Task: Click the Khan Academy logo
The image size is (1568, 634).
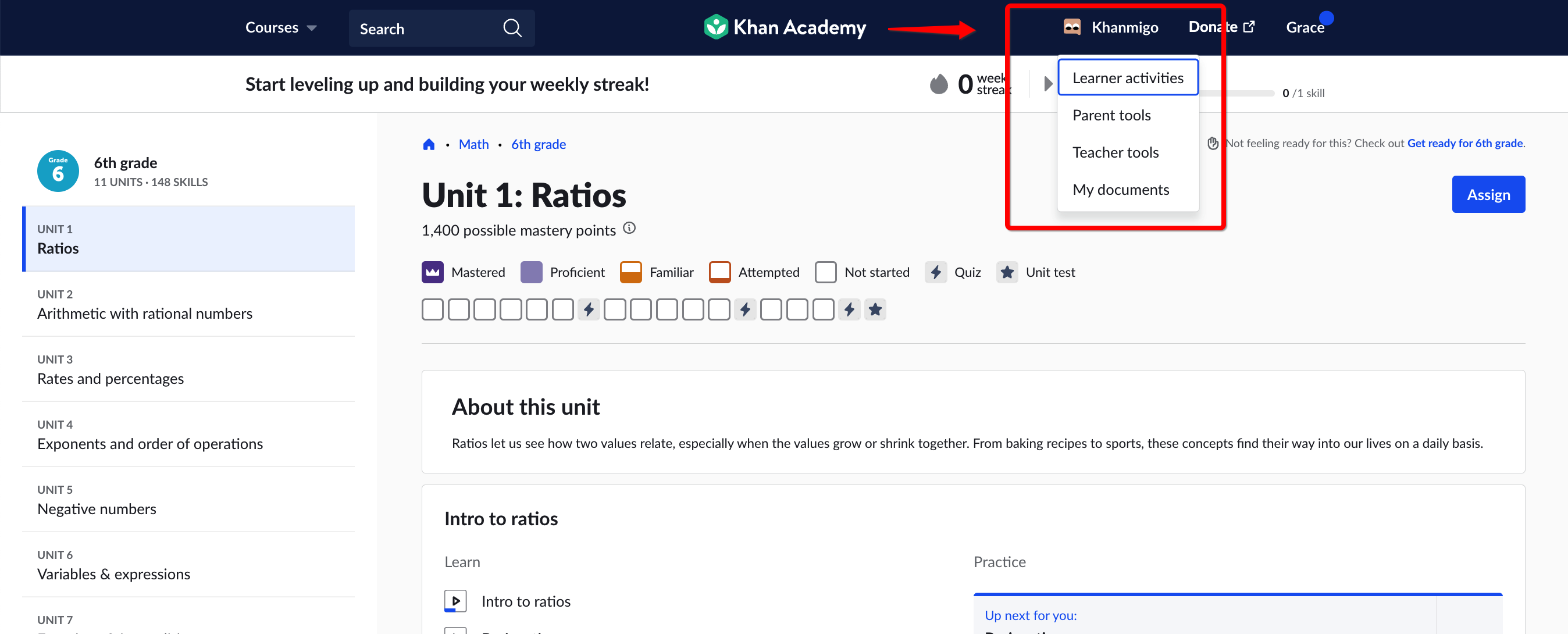Action: [784, 27]
